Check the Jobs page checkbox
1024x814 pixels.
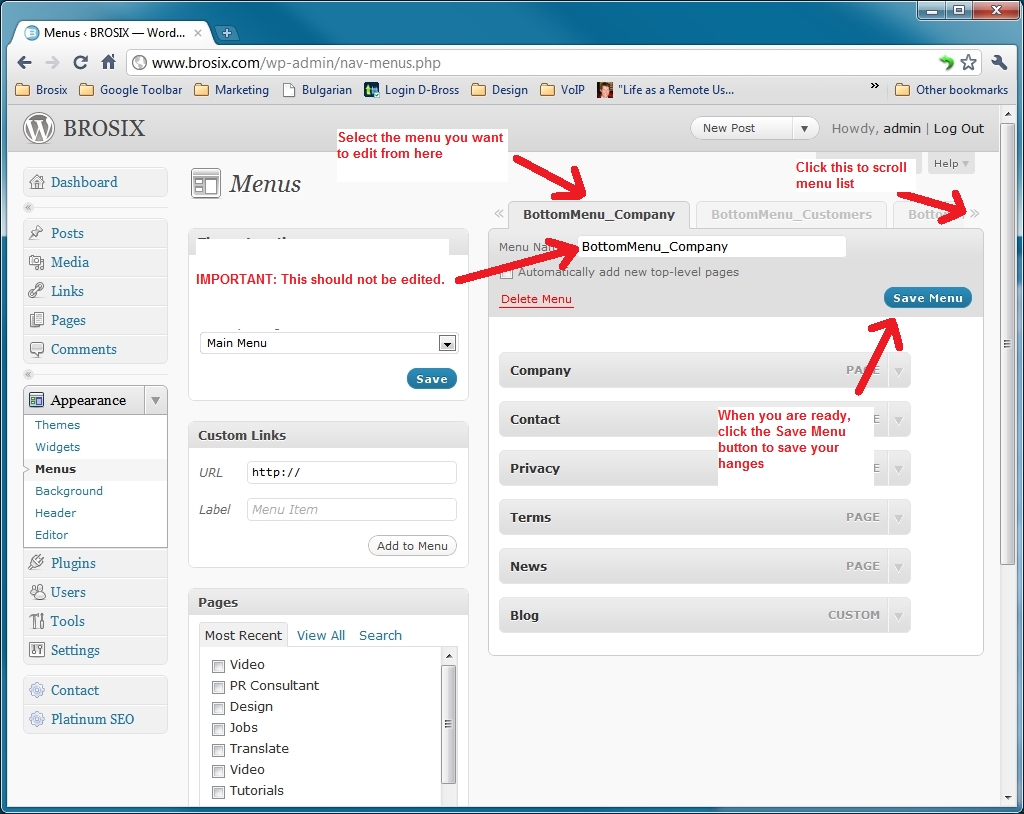218,728
